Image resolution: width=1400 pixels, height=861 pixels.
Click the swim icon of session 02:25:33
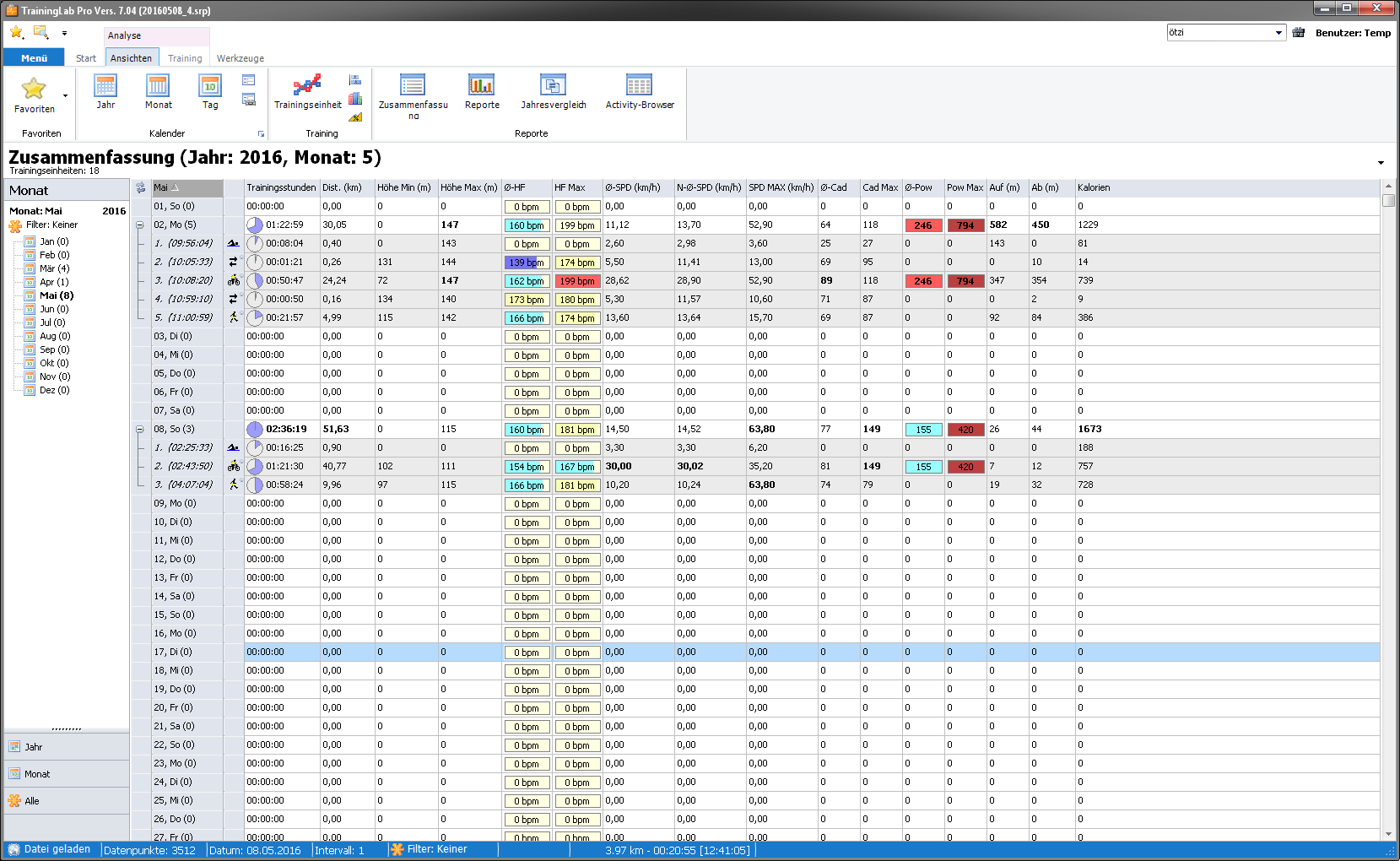point(233,447)
